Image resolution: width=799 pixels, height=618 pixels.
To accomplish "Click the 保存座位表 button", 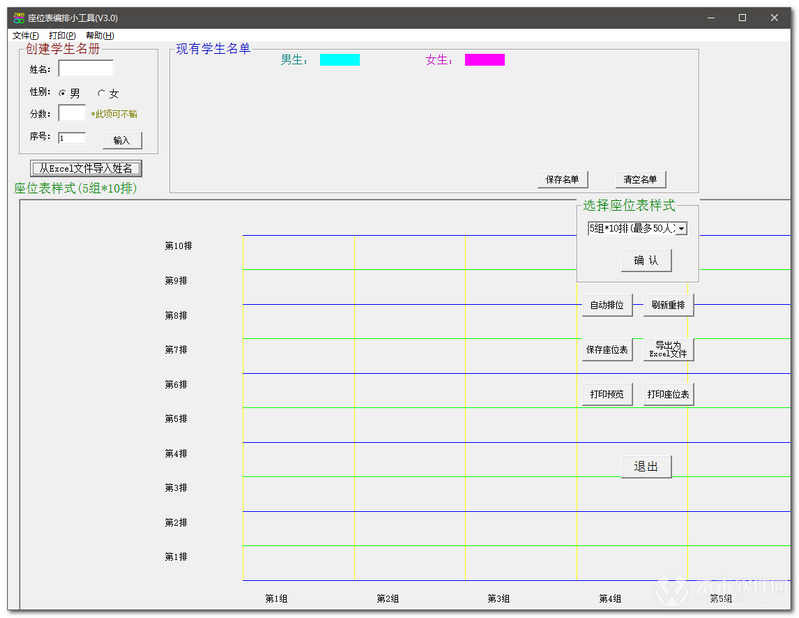I will tap(607, 350).
